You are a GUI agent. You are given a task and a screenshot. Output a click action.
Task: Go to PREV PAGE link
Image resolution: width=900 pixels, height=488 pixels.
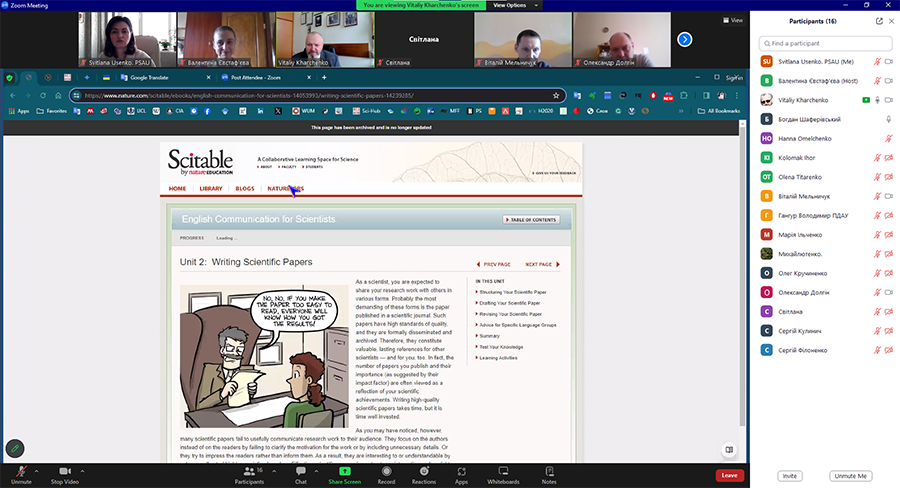tap(494, 264)
